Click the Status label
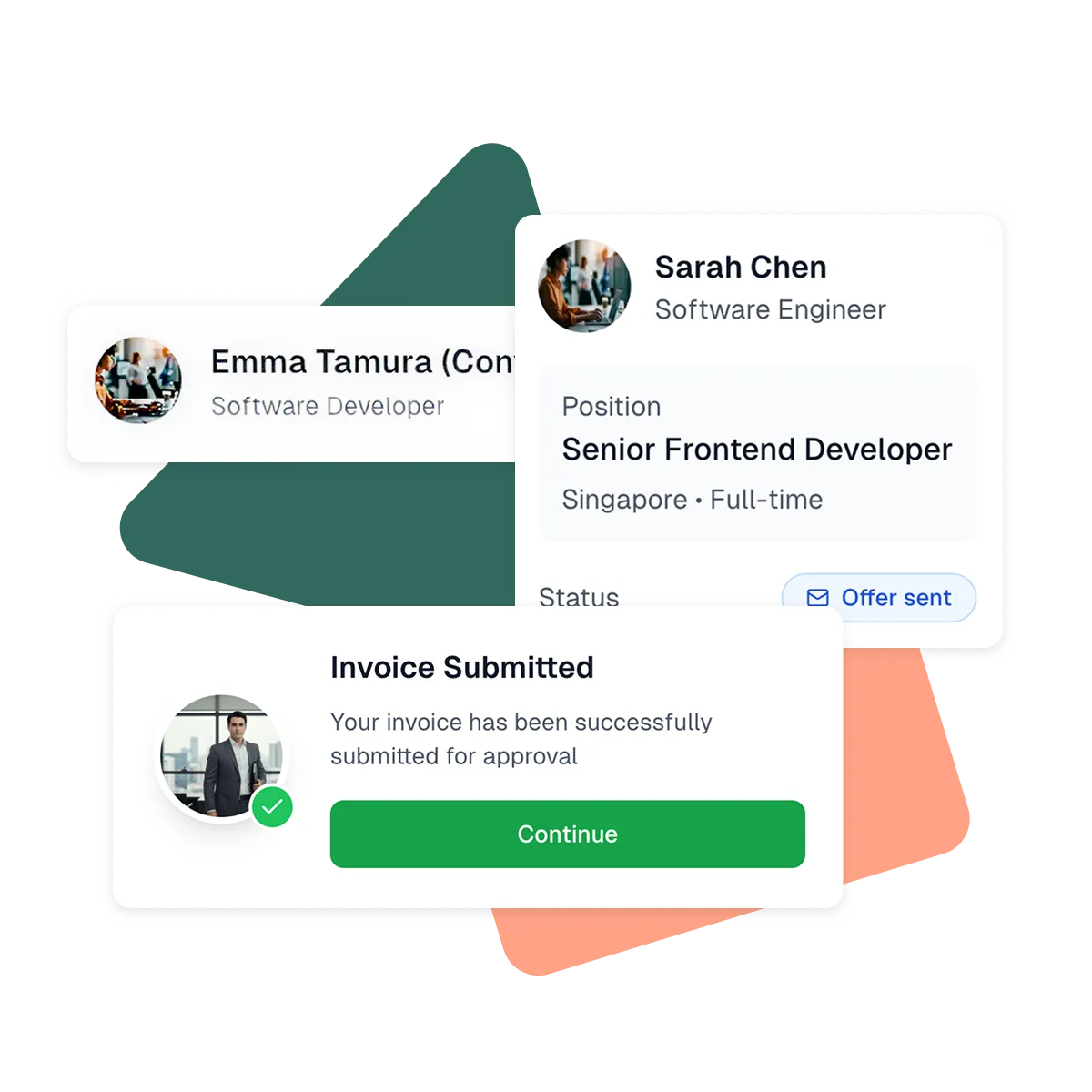The image size is (1092, 1092). 579,596
